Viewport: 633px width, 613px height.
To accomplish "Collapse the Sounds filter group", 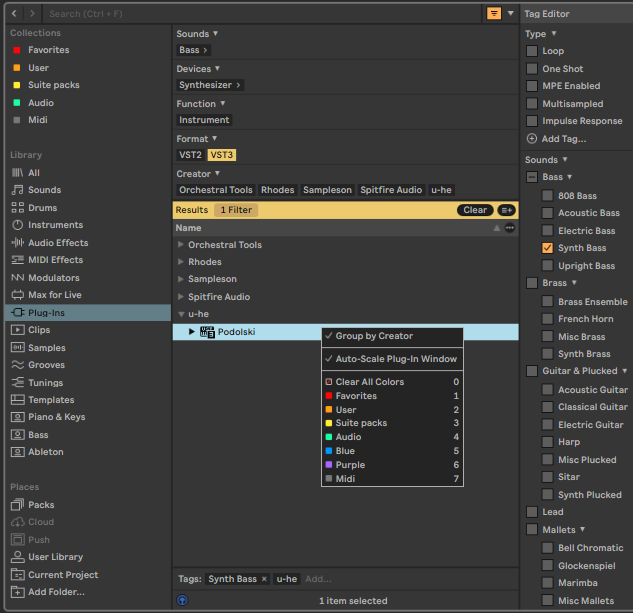I will [216, 34].
